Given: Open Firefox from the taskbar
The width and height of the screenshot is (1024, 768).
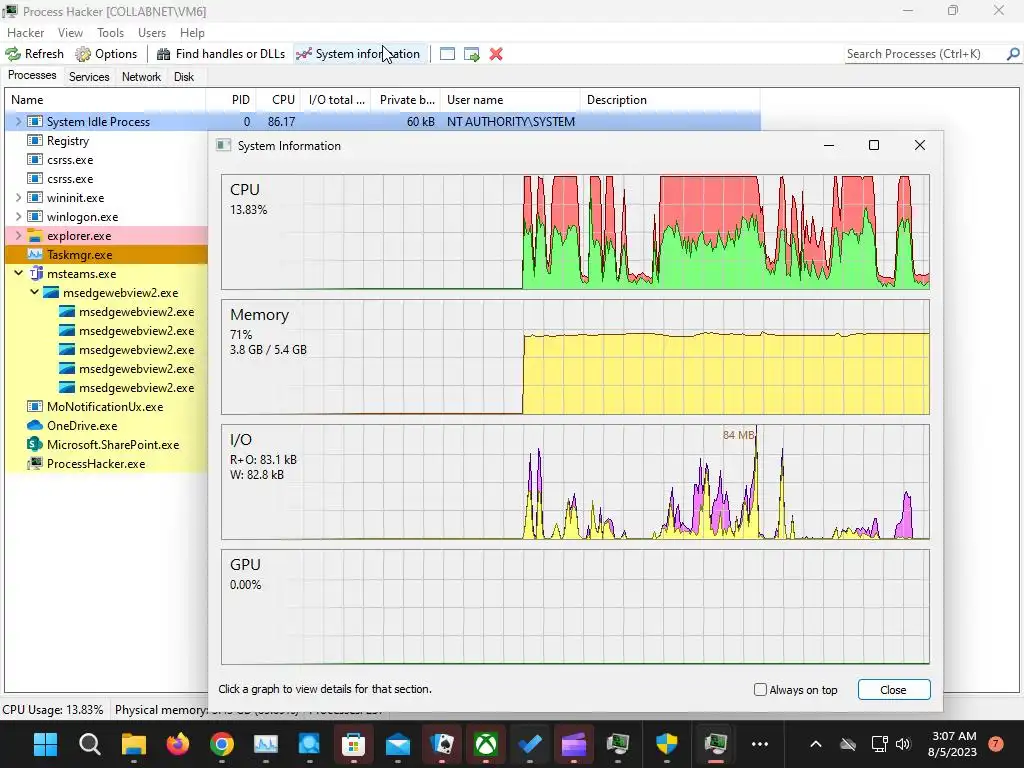Looking at the screenshot, I should coord(178,744).
